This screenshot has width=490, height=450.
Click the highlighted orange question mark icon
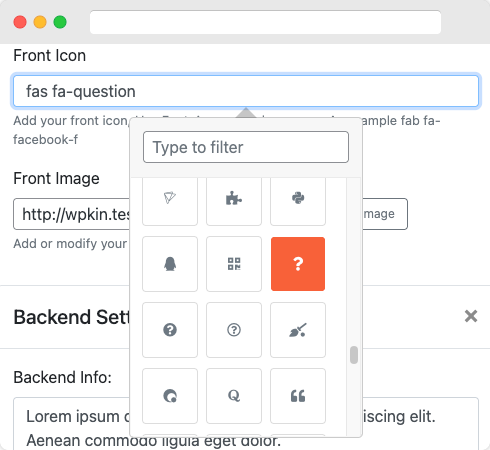[298, 264]
